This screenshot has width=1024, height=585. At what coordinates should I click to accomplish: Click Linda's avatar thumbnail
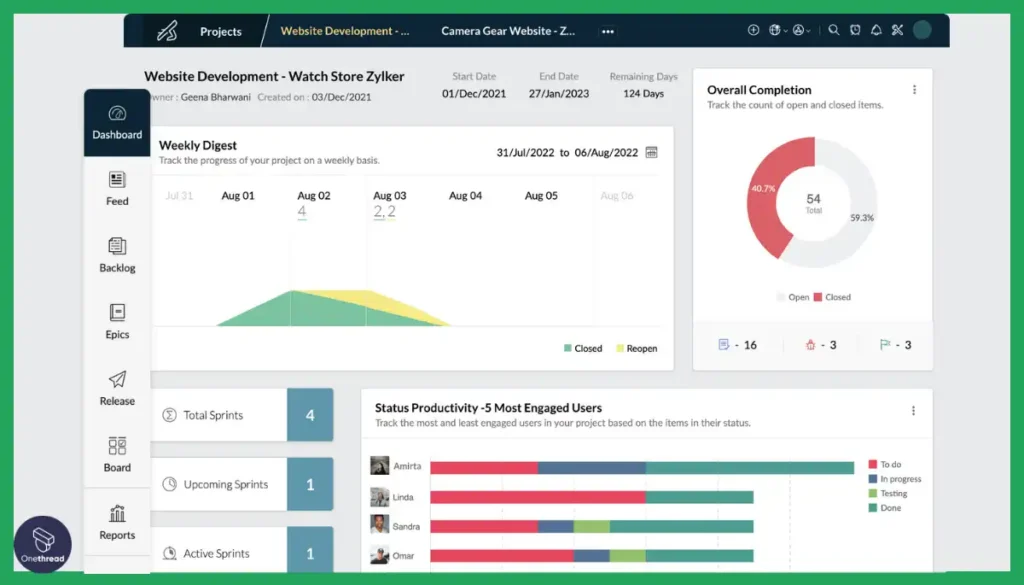(x=379, y=497)
